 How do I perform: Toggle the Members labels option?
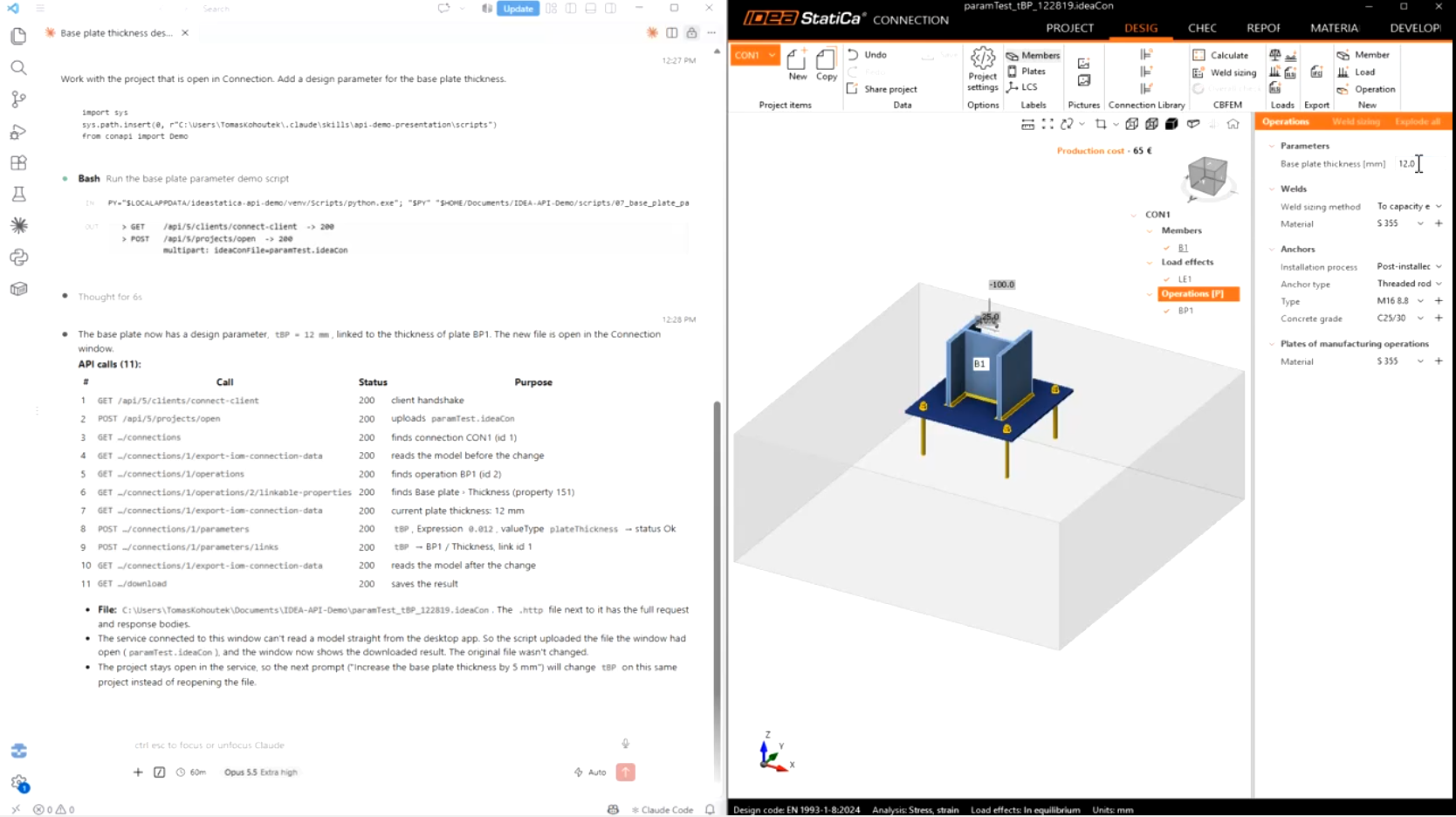point(1033,55)
